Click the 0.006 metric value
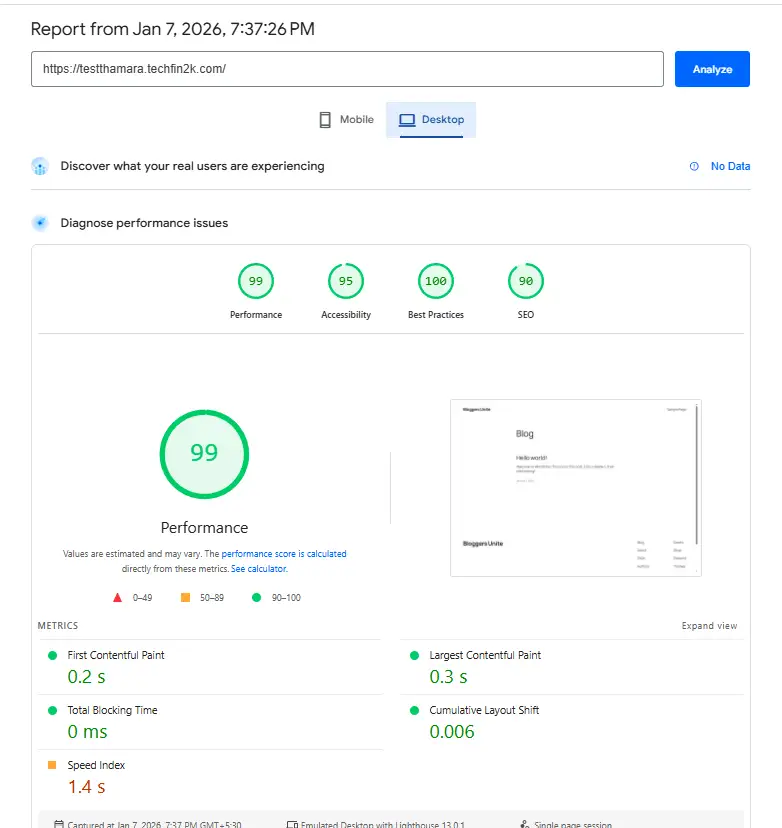 [452, 732]
